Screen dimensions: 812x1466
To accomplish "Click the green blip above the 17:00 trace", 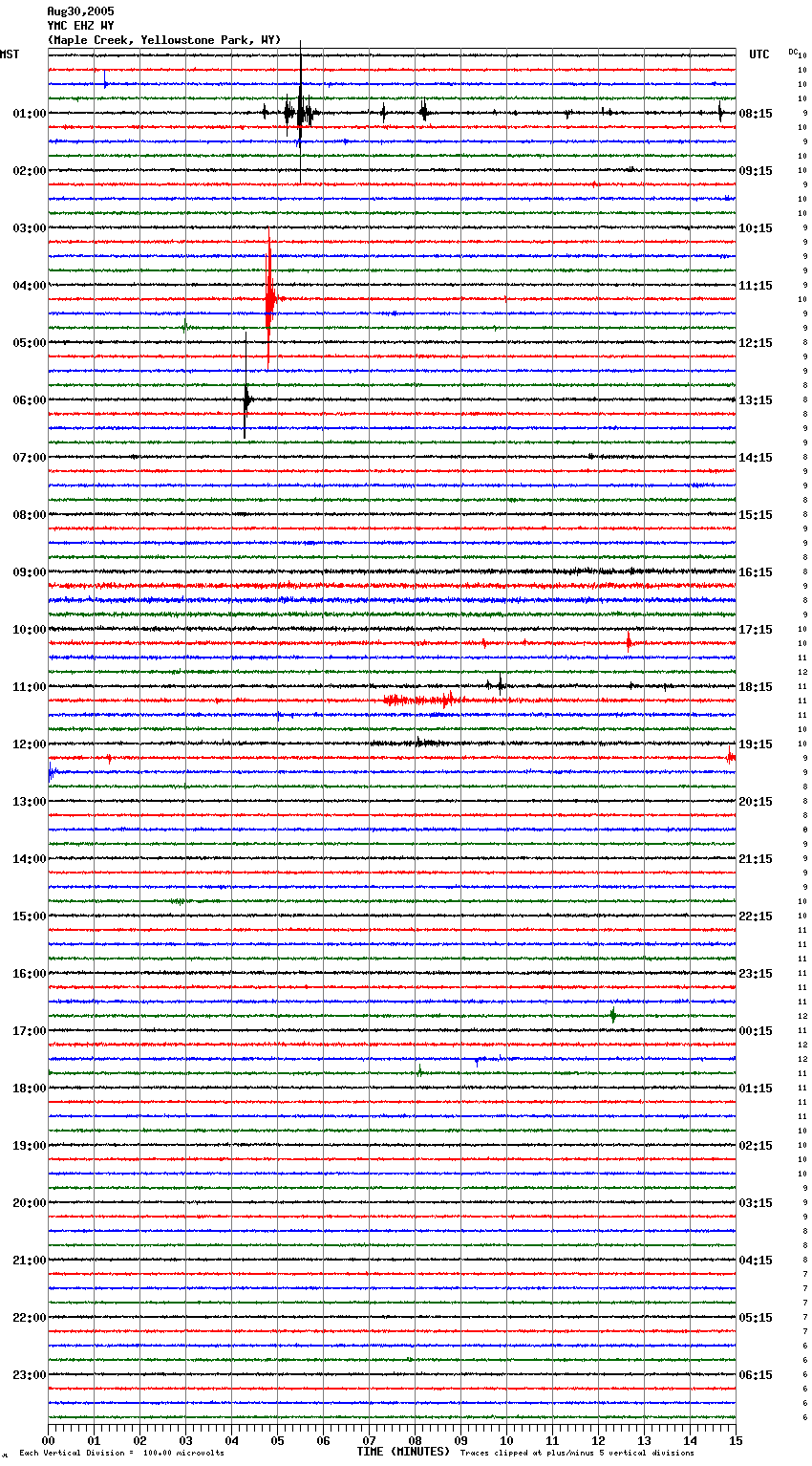I will 613,1016.
